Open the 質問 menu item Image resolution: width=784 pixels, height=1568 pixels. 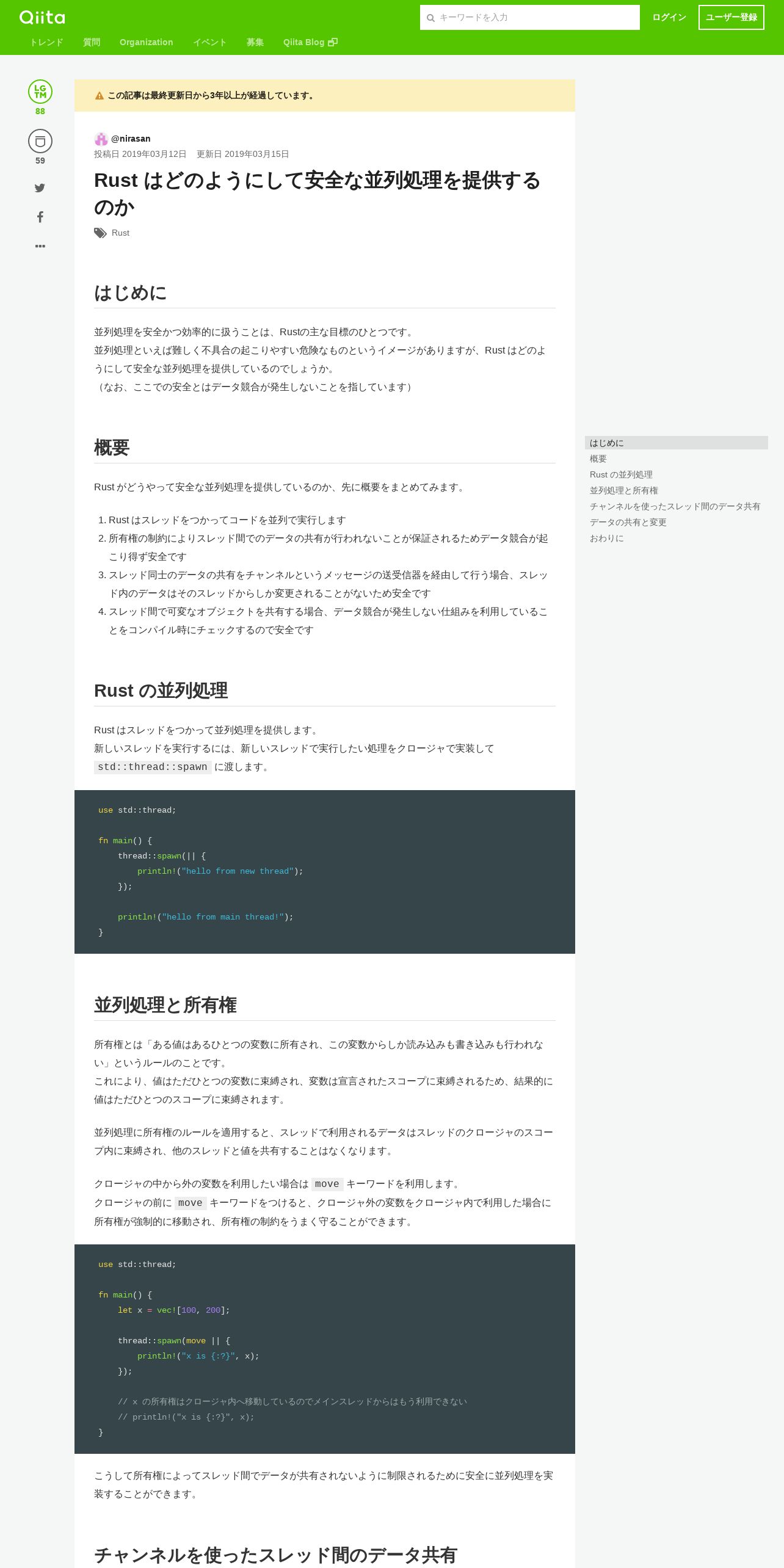92,42
